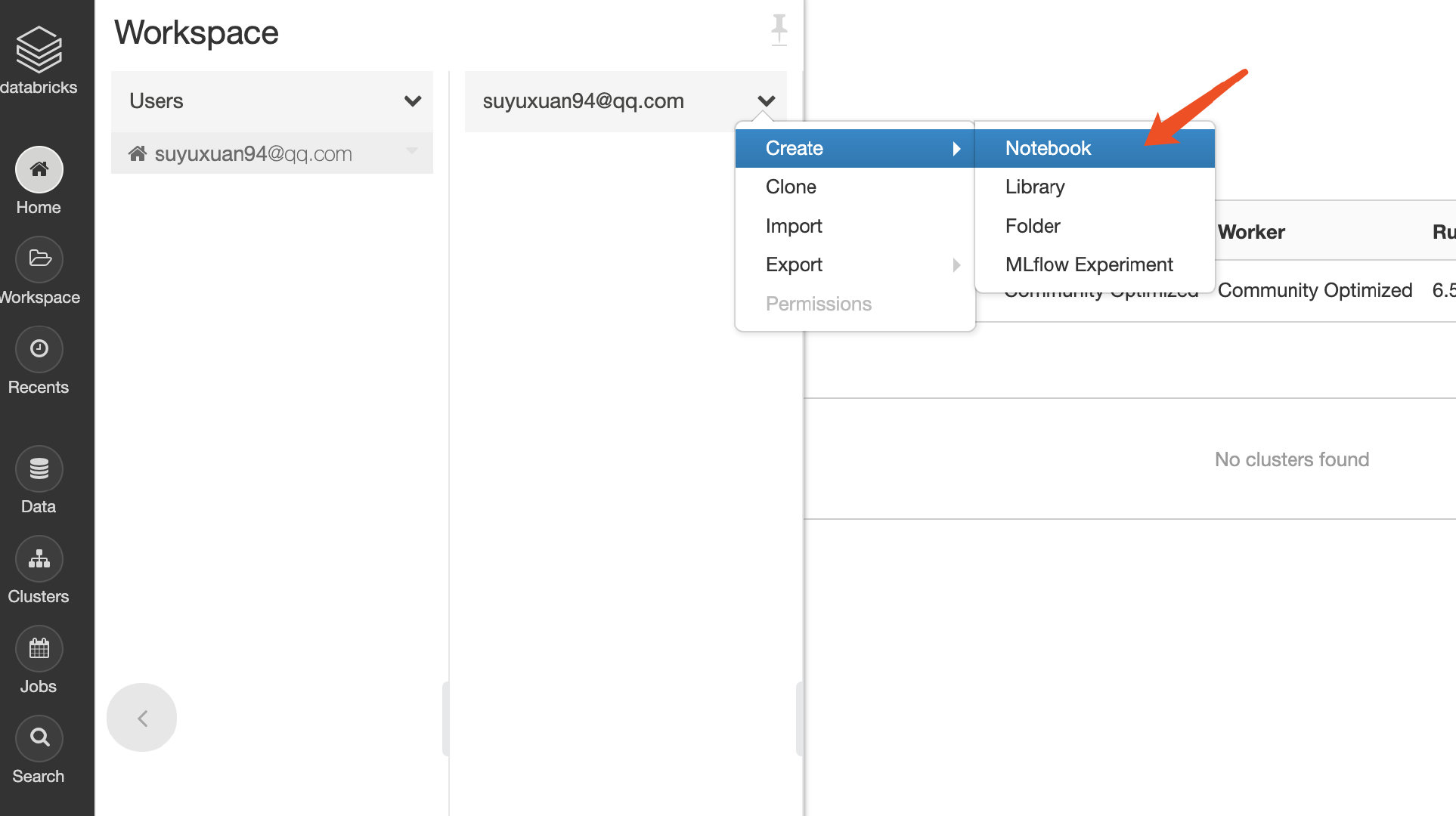Open the suyuxuan94@qq.com folder dropdown arrow
This screenshot has width=1456, height=816.
tap(766, 101)
